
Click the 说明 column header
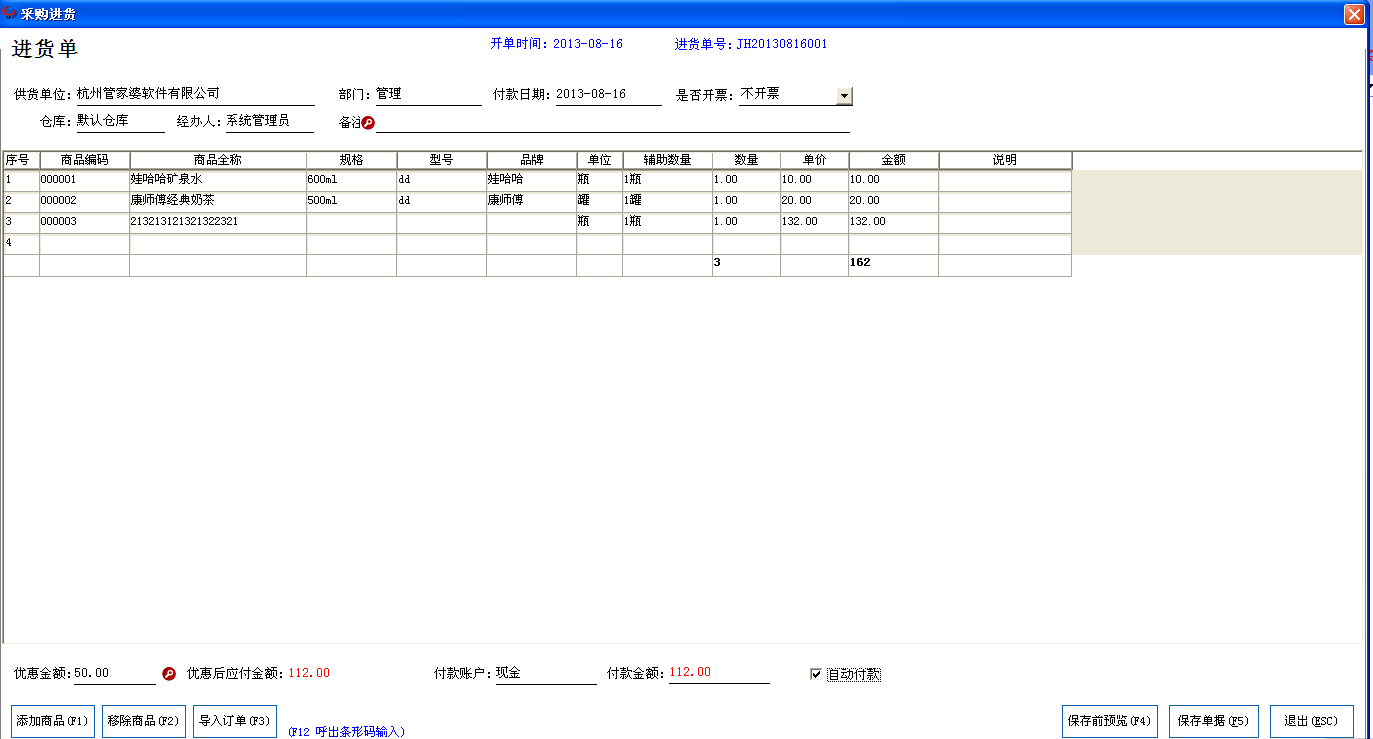[1005, 160]
